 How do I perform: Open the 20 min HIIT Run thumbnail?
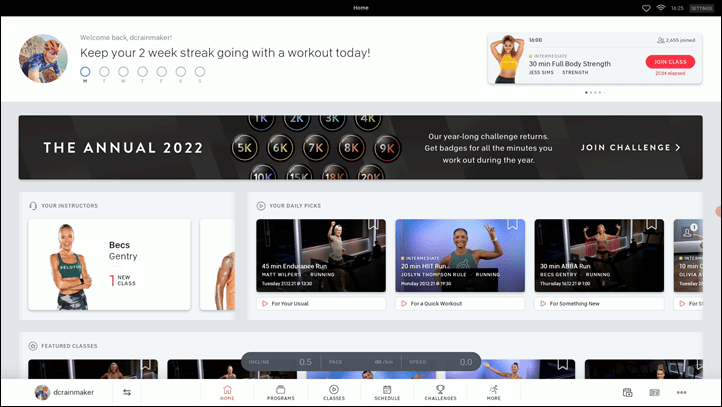[460, 256]
